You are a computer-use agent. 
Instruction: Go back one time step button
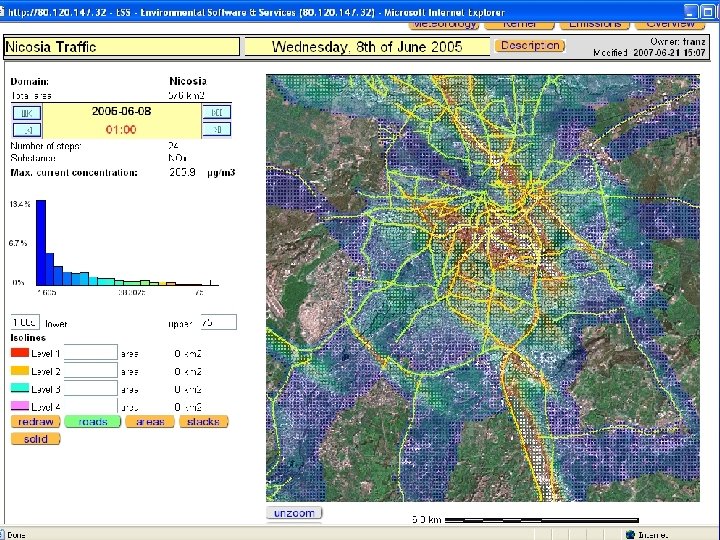(27, 130)
